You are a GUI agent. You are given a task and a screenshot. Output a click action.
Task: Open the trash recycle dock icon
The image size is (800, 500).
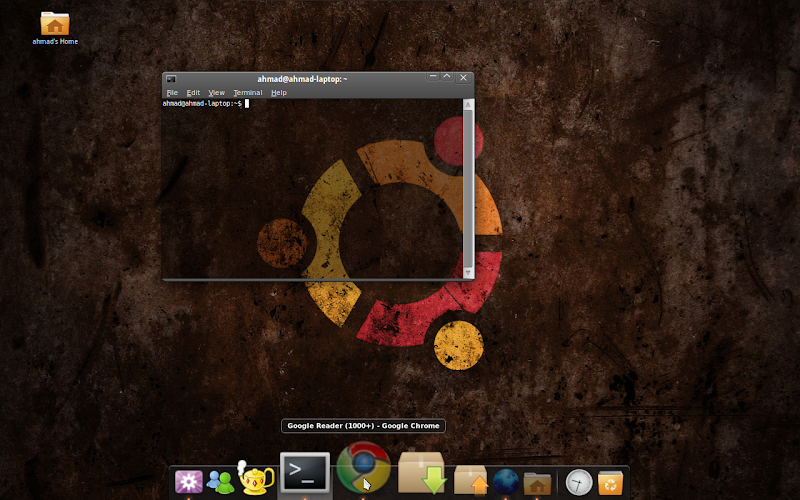click(610, 483)
